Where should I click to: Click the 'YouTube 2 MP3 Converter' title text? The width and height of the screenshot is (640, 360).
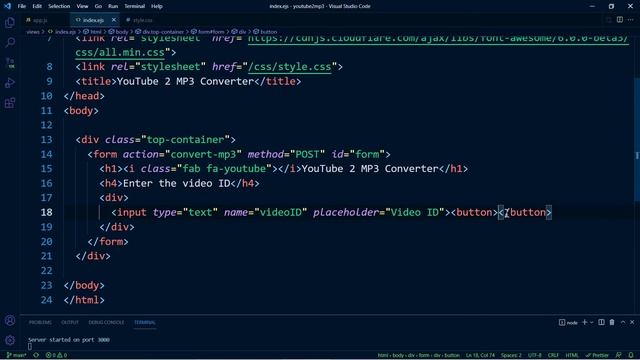click(185, 81)
